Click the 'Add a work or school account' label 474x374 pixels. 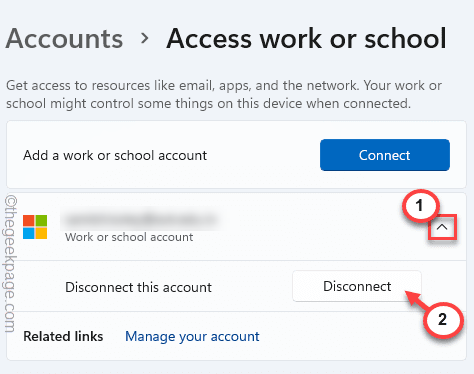[115, 156]
